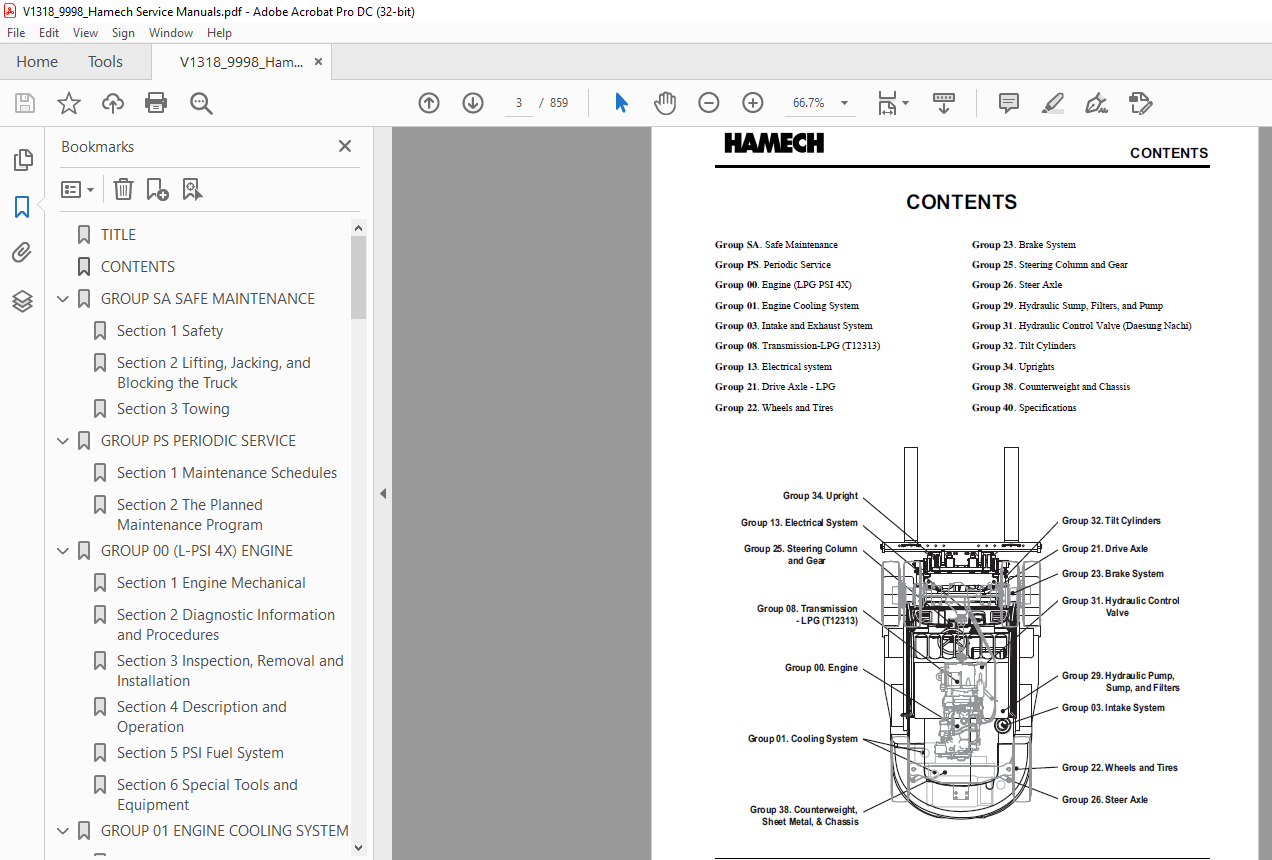Star this file as favorite

point(68,103)
